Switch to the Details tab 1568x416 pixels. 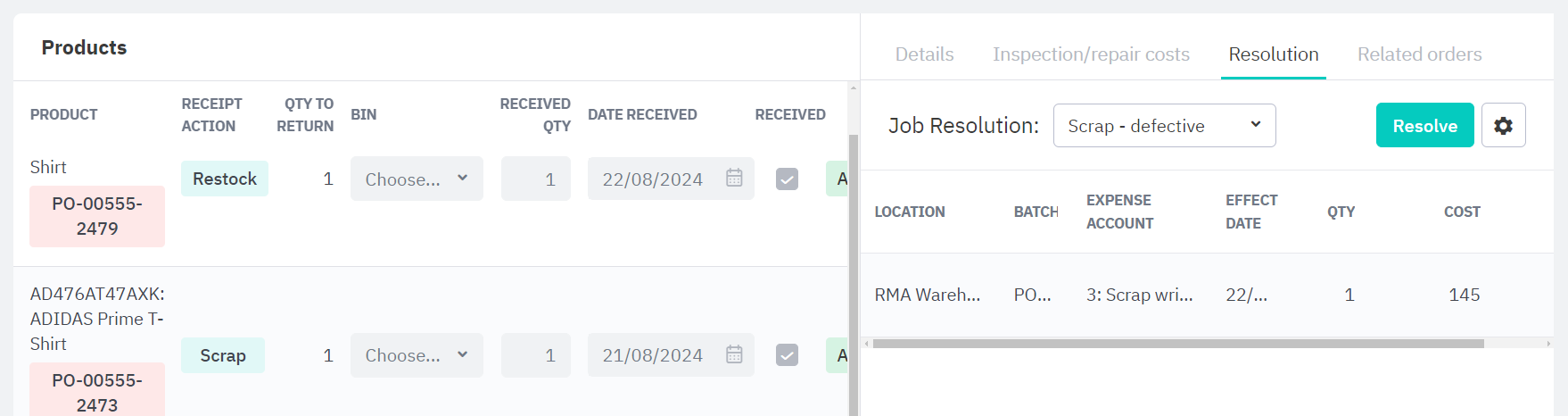click(x=924, y=54)
